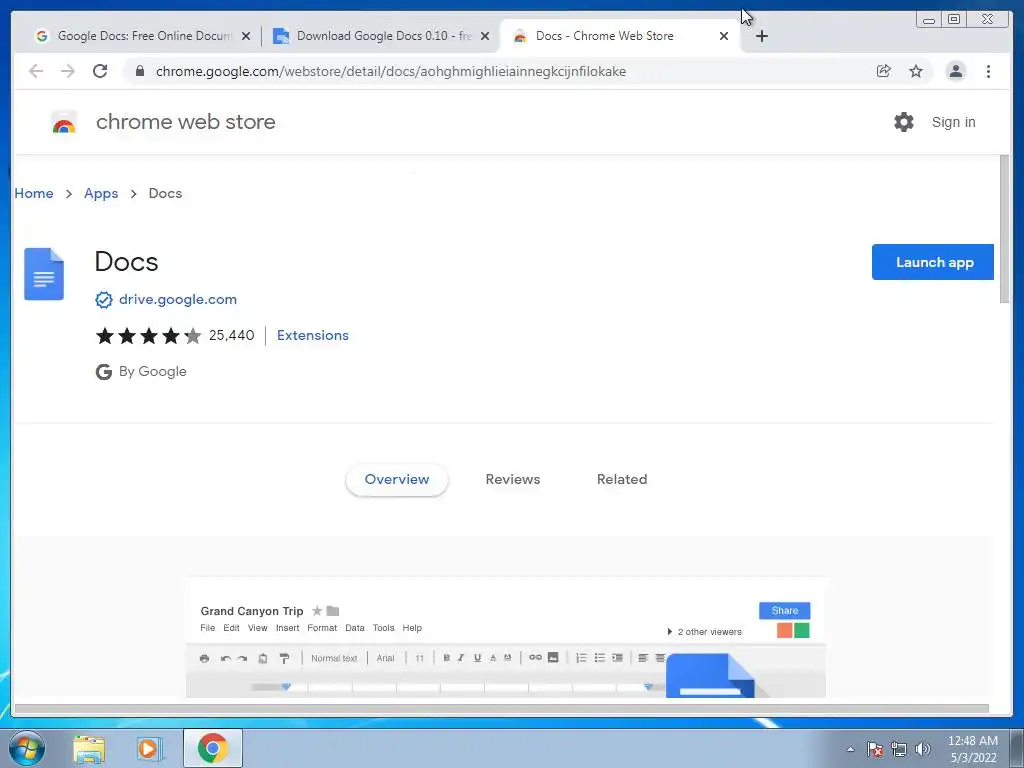Screen dimensions: 1024x768
Task: Open the Windows Start menu
Action: [27, 748]
